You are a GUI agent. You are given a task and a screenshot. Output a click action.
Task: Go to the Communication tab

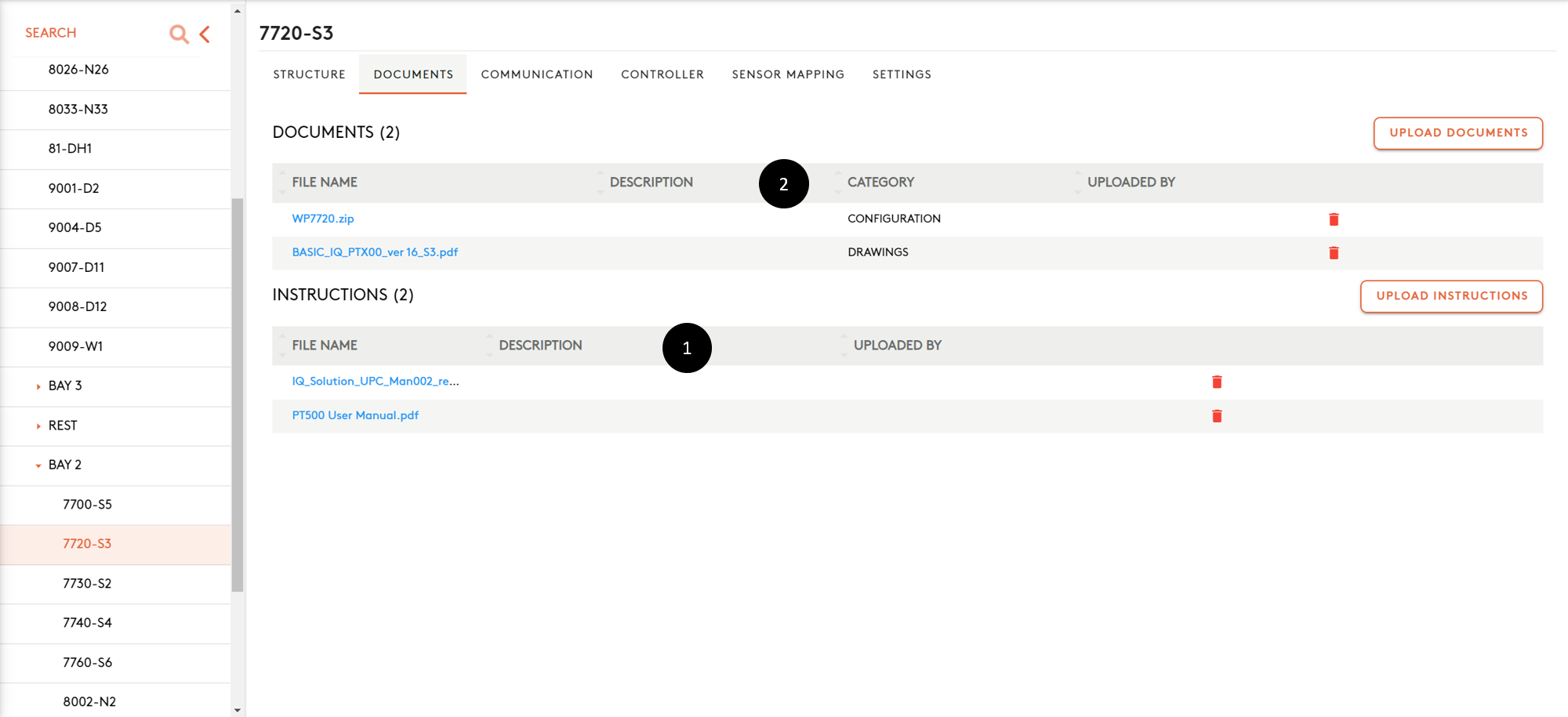(x=536, y=74)
